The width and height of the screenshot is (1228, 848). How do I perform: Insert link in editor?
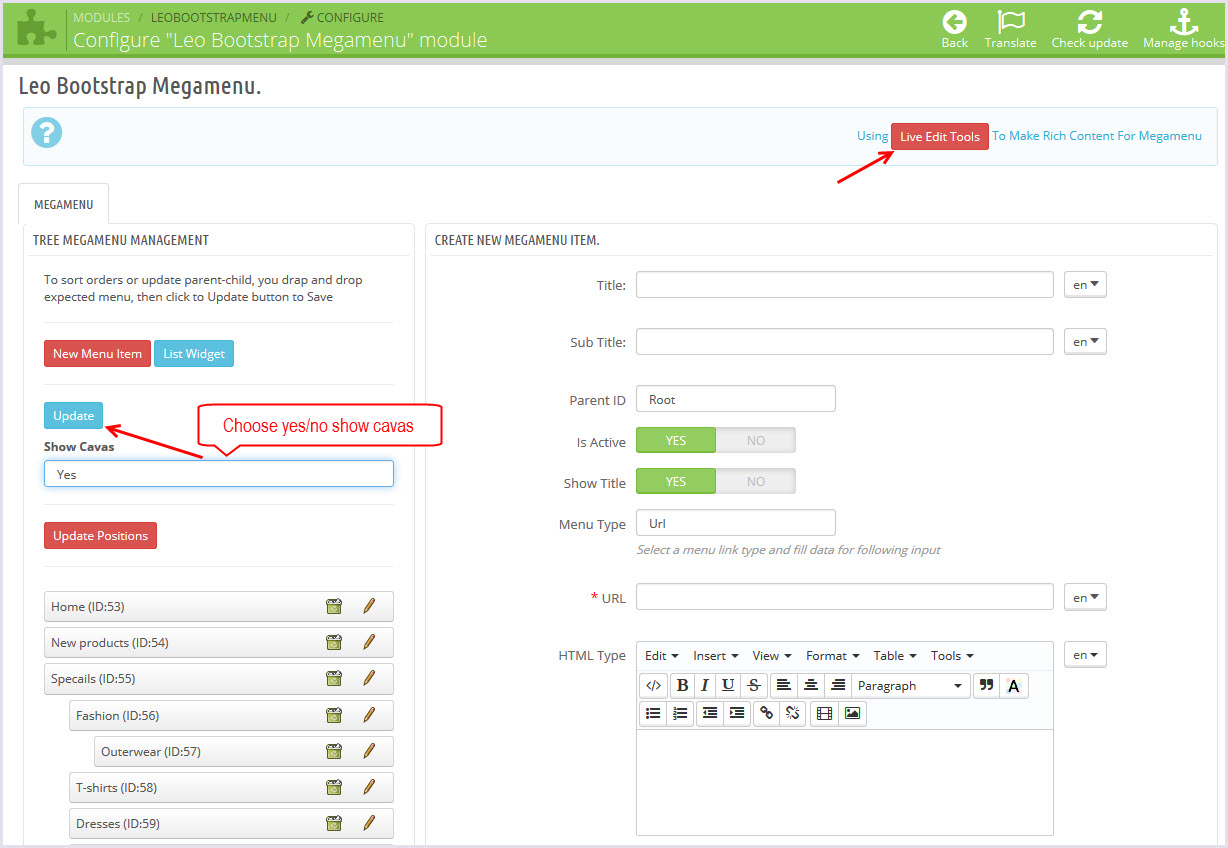pyautogui.click(x=766, y=713)
